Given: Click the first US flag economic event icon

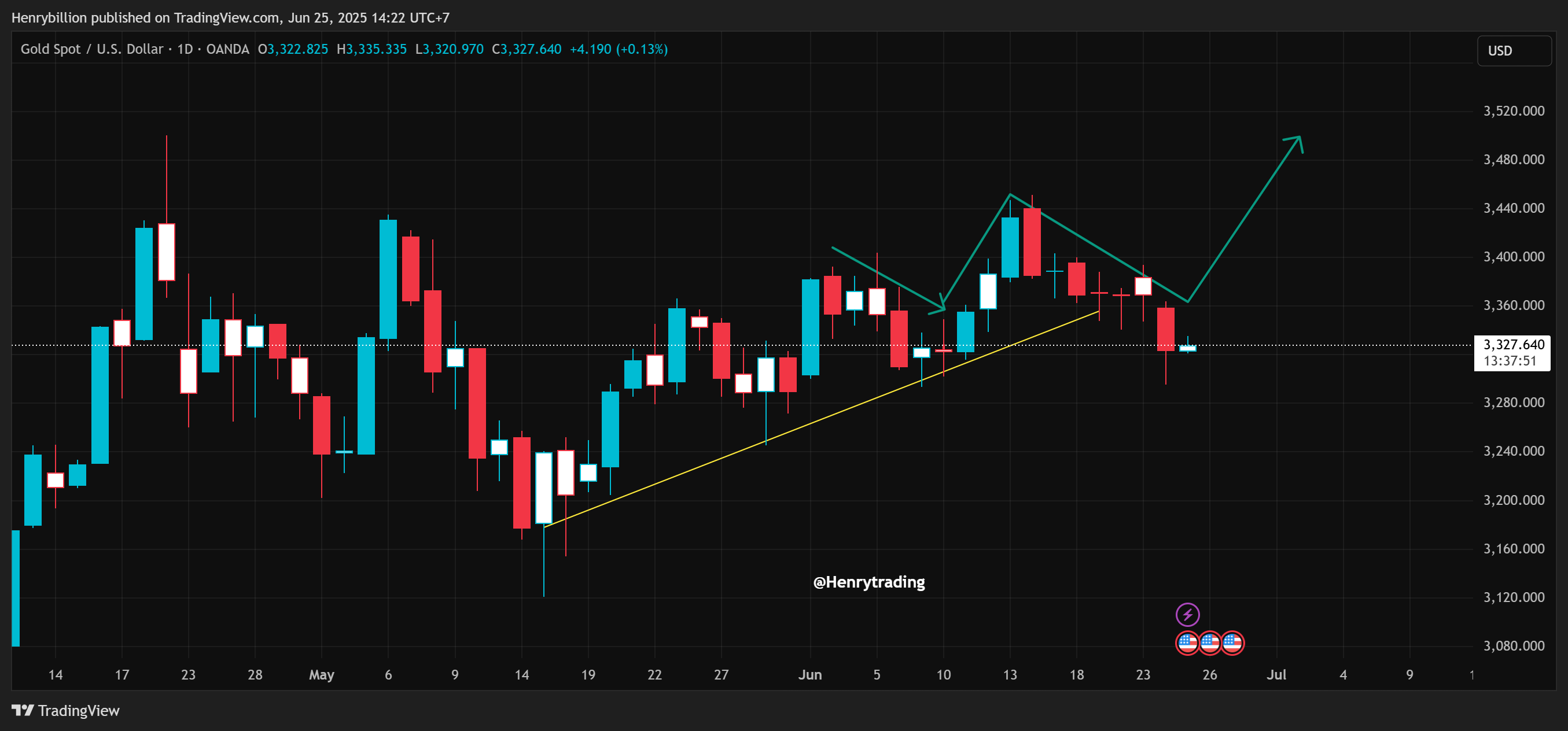Looking at the screenshot, I should point(1187,643).
